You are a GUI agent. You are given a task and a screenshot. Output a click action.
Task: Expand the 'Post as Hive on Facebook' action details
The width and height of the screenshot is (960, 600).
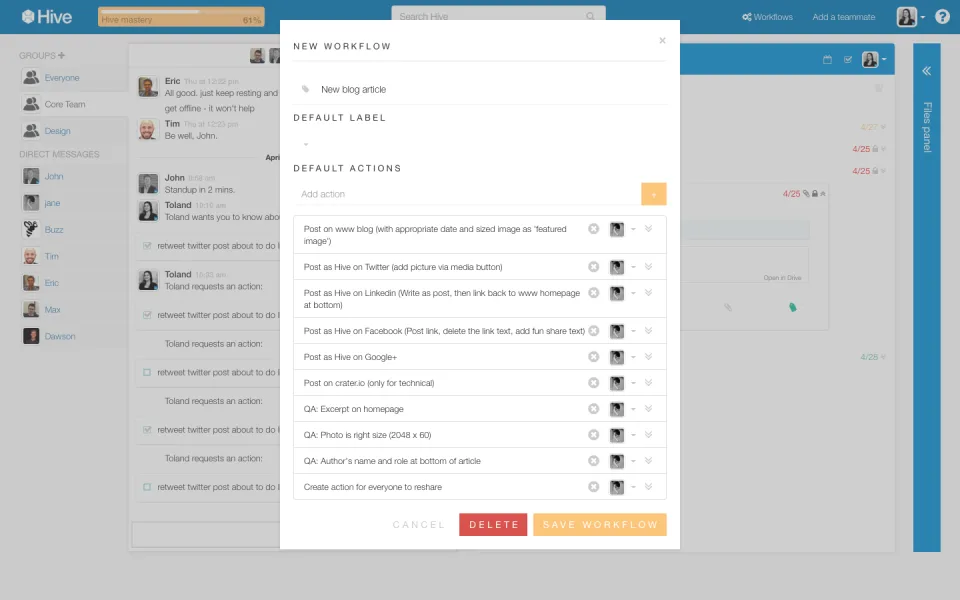(648, 331)
